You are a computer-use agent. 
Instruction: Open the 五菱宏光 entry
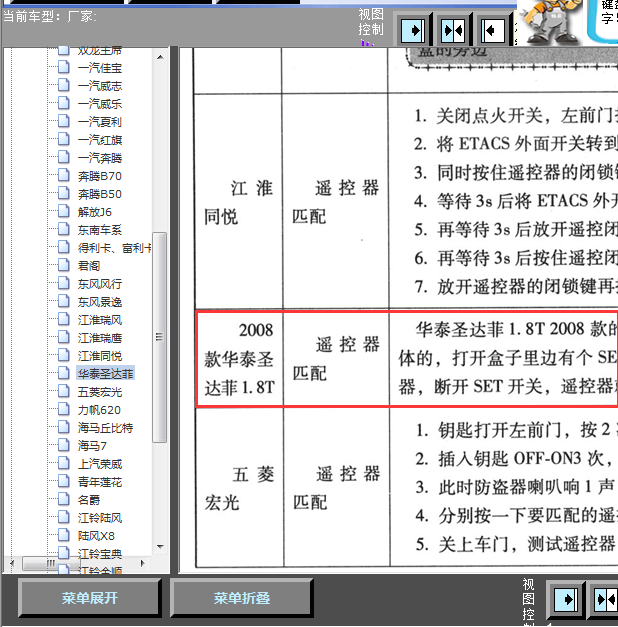[100, 392]
